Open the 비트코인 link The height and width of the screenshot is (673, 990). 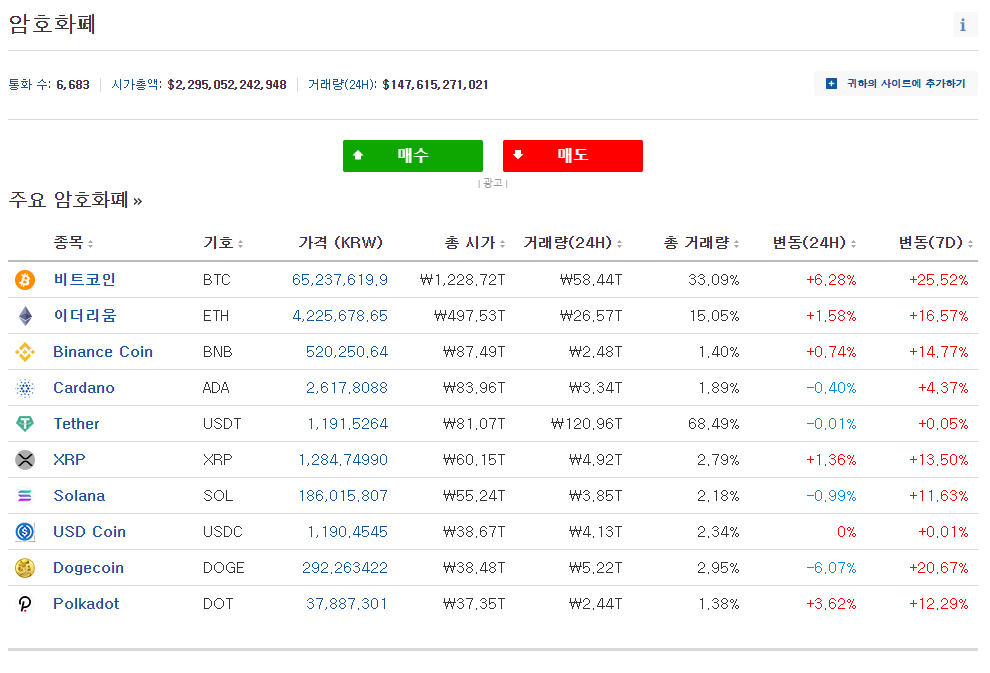click(84, 280)
